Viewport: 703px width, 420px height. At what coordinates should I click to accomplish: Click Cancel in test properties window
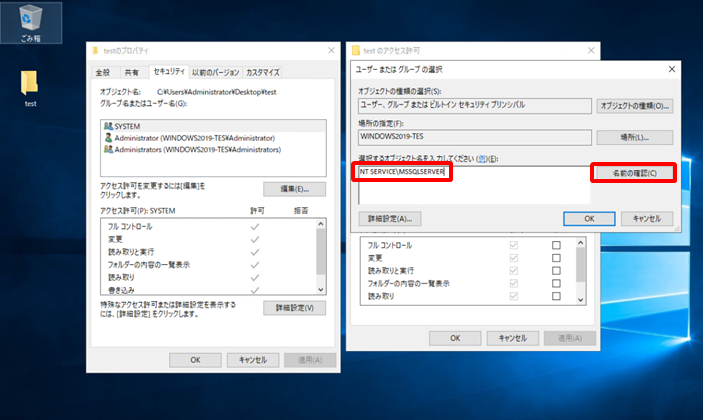pyautogui.click(x=253, y=360)
